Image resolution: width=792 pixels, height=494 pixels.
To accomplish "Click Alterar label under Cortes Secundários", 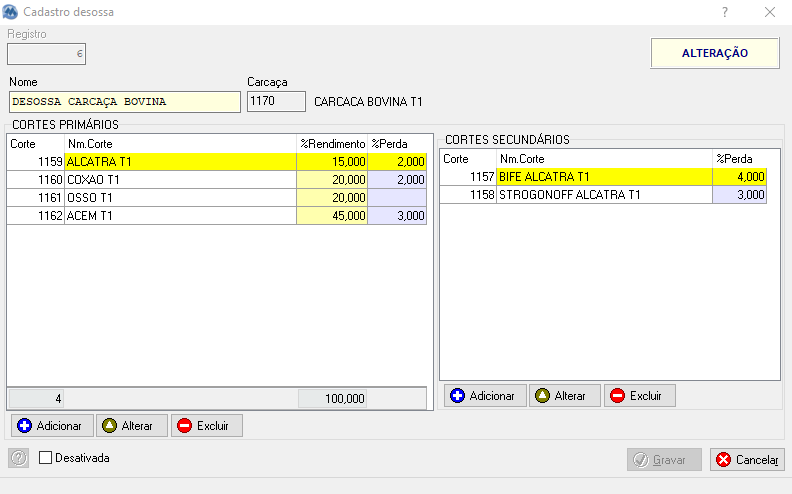I will click(x=570, y=396).
